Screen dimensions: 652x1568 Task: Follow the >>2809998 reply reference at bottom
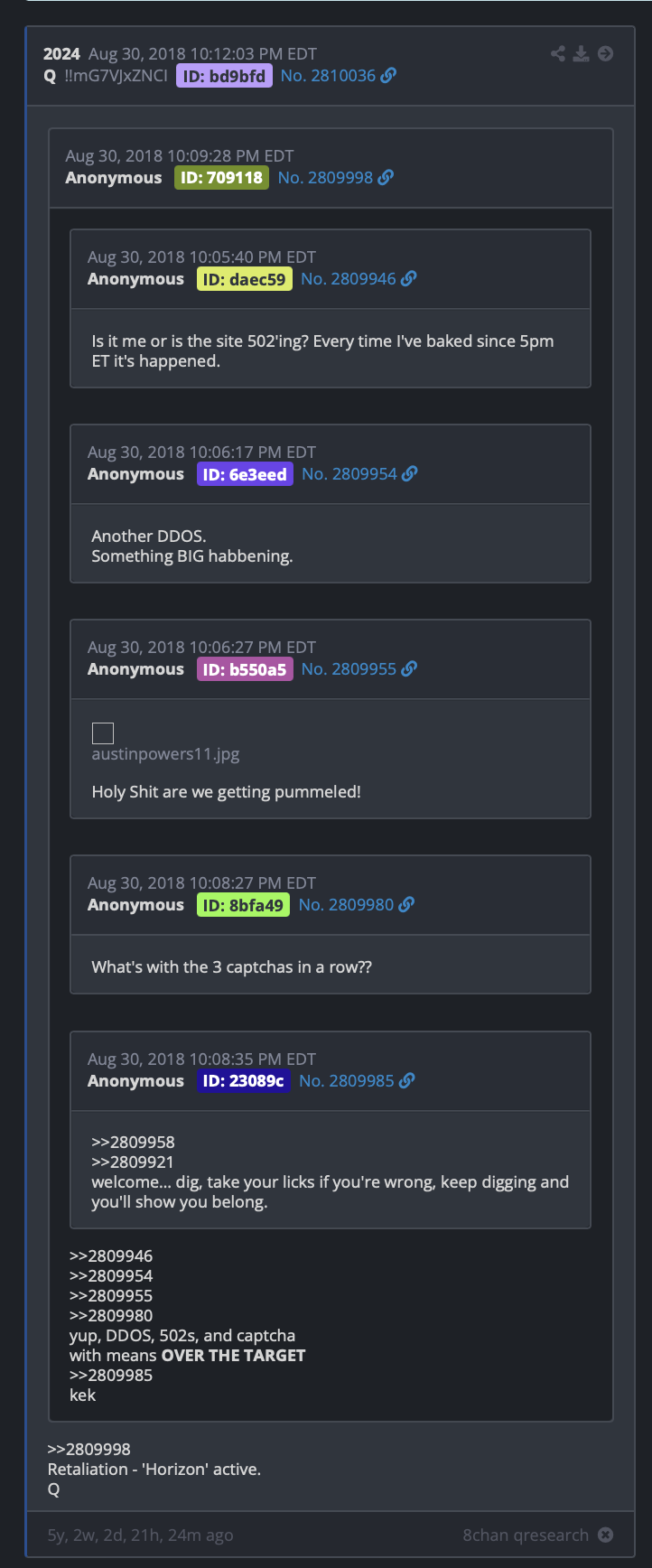[x=88, y=1450]
